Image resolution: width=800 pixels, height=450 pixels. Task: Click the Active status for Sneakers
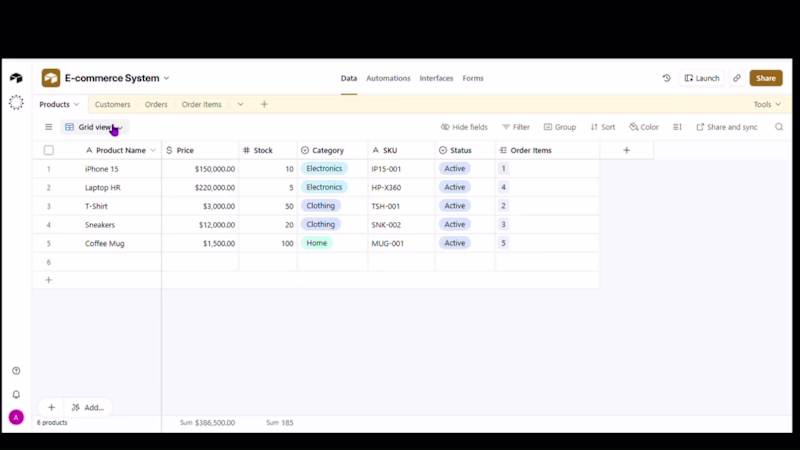click(x=454, y=224)
